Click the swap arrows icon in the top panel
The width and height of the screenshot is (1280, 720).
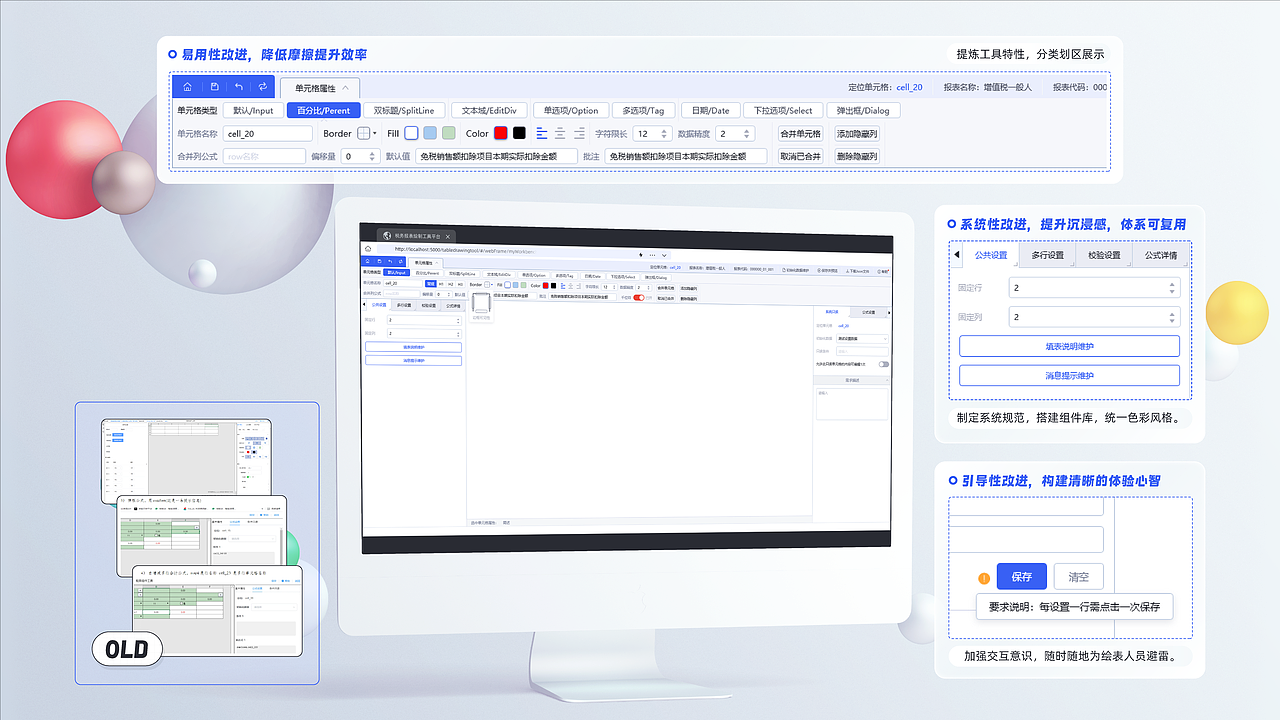point(263,87)
